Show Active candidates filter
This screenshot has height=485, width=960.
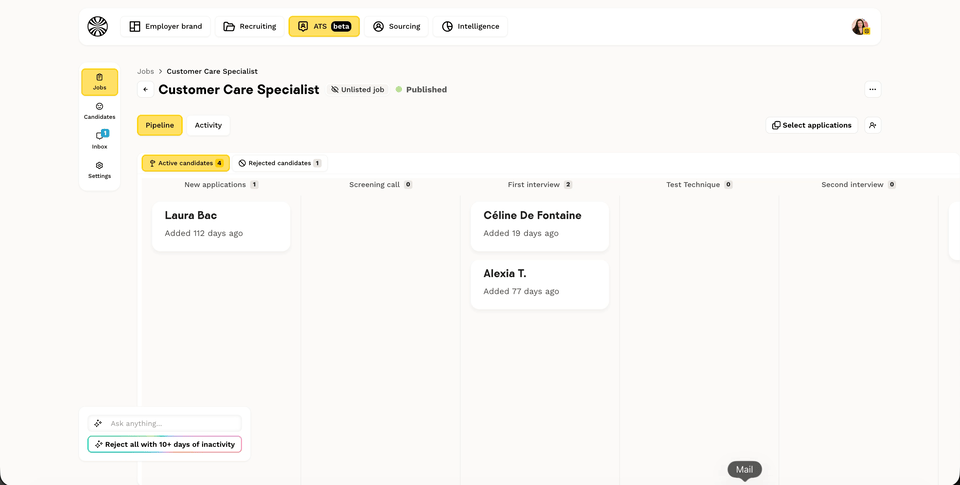pyautogui.click(x=186, y=163)
